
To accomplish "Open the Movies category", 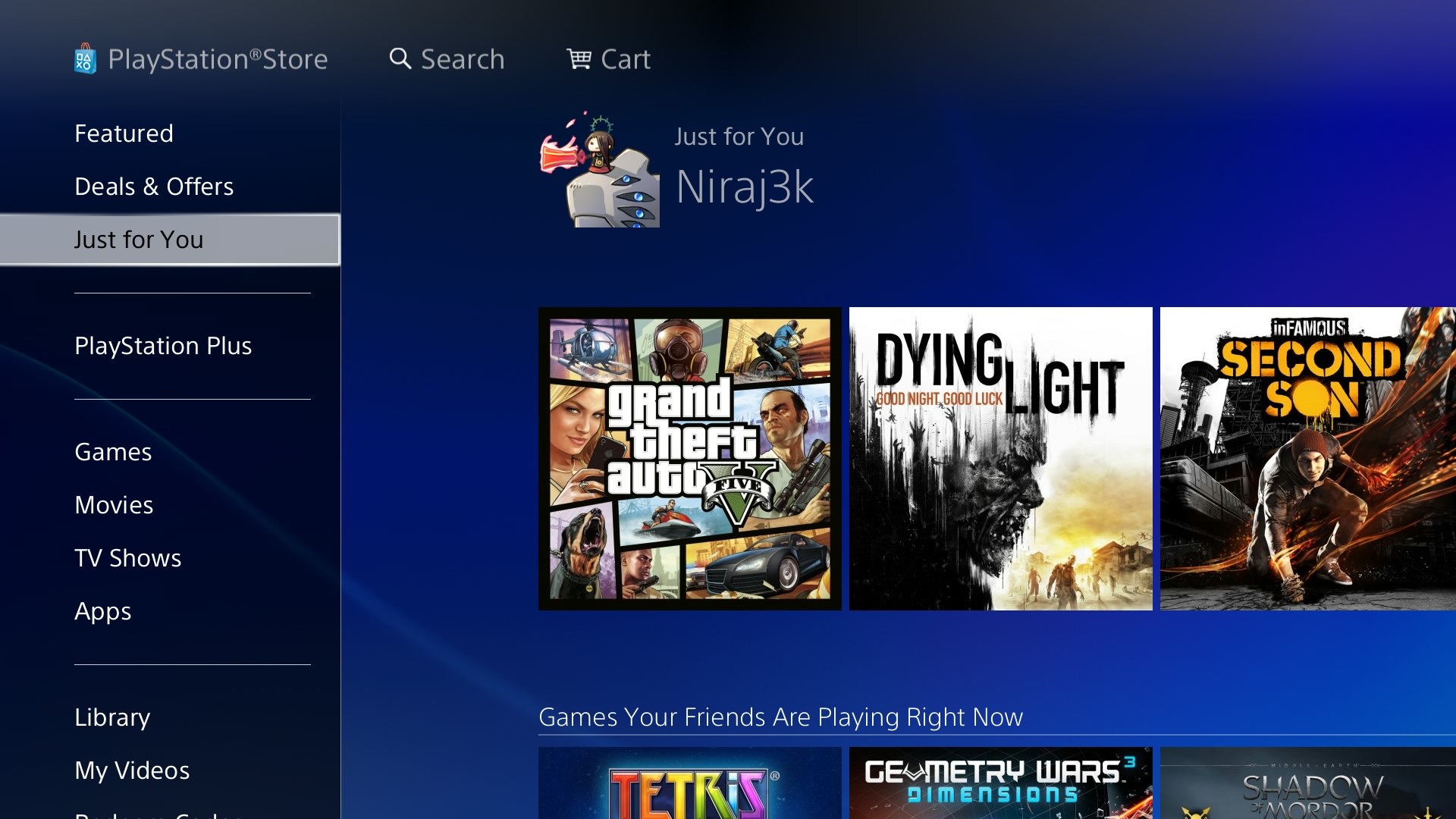I will [x=114, y=505].
